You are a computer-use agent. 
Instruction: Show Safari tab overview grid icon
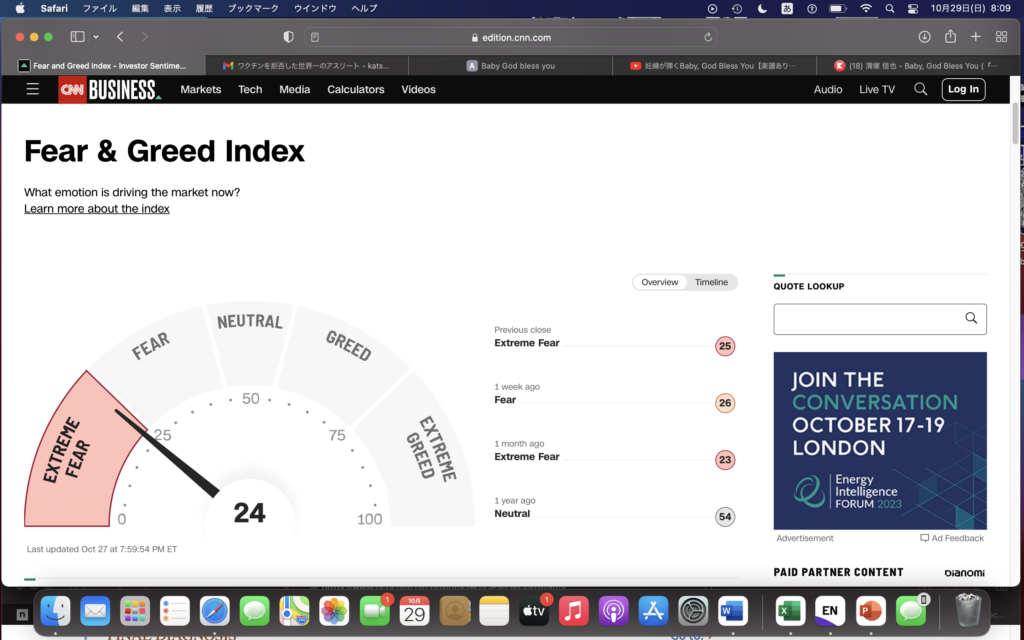tap(1001, 37)
